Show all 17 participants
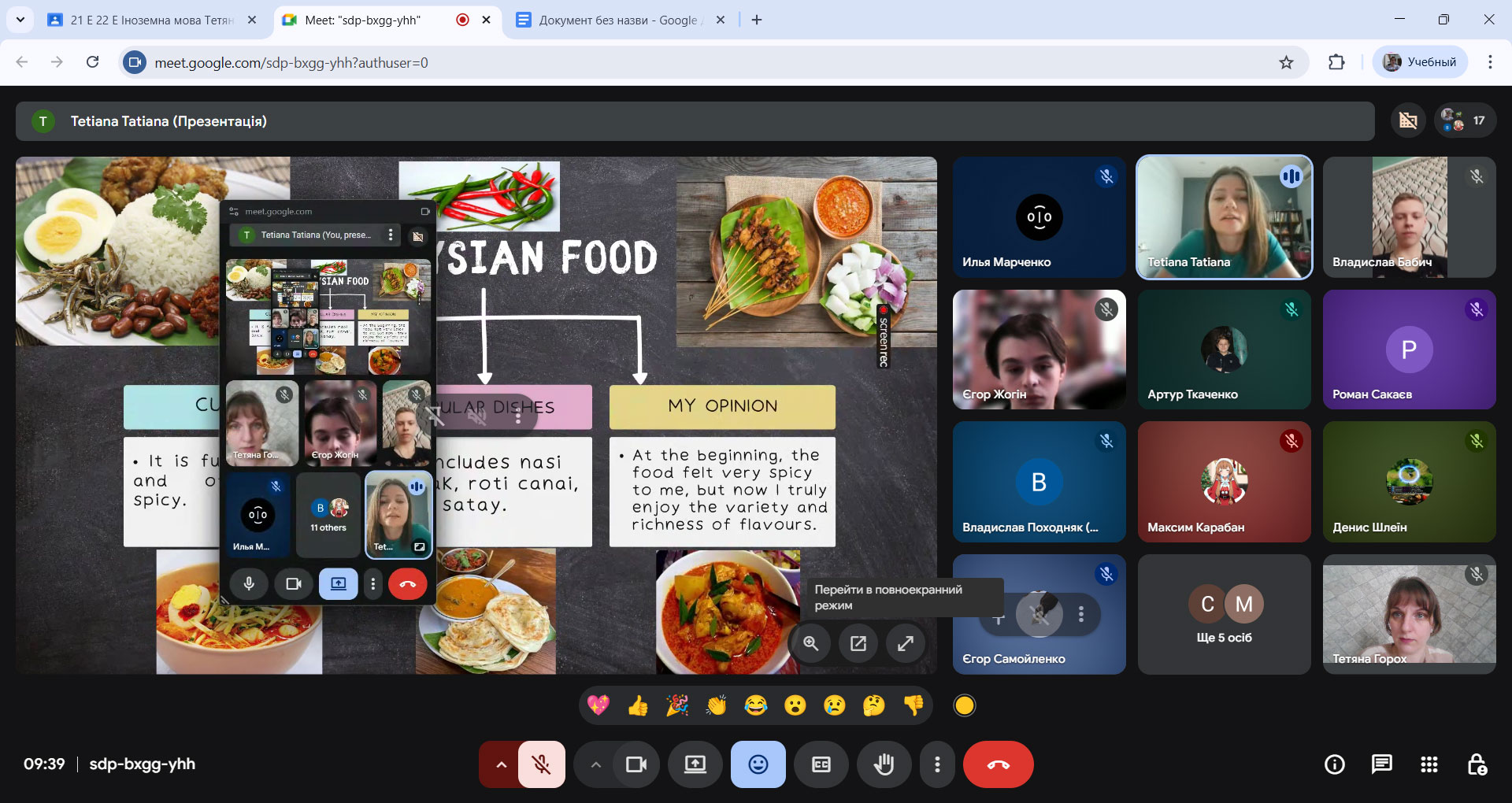 click(1464, 120)
